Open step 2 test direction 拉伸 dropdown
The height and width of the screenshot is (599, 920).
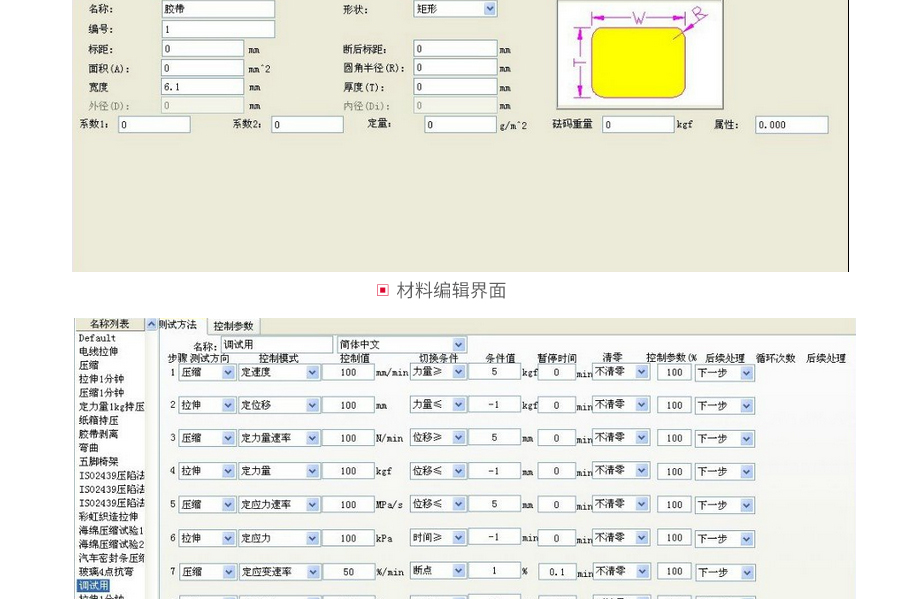tap(228, 405)
